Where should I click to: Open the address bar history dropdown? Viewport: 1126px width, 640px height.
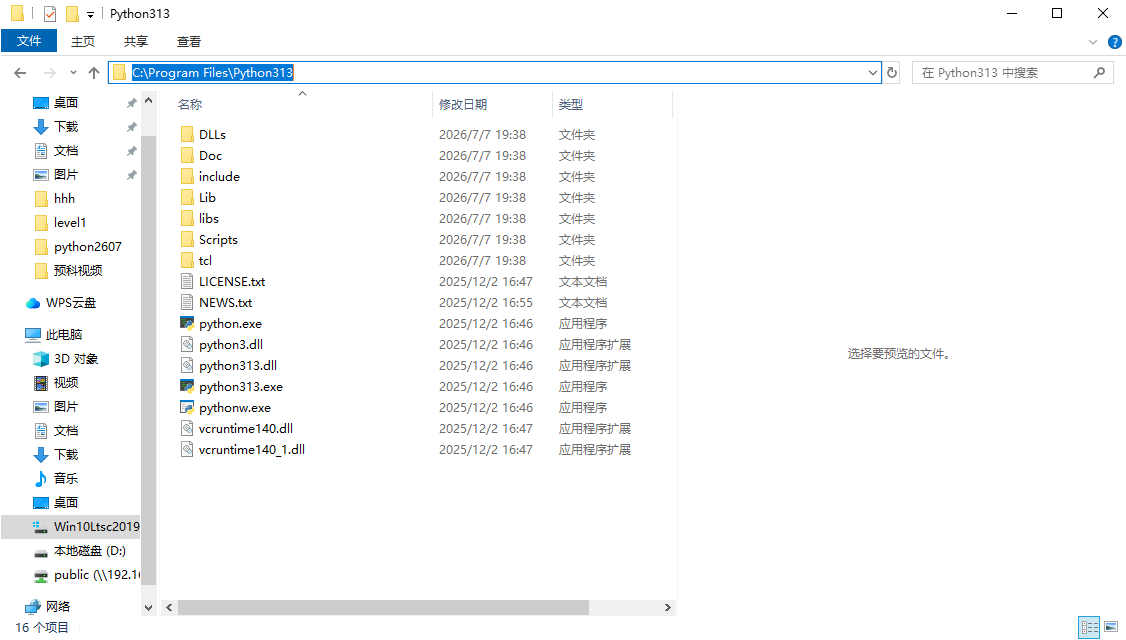[873, 73]
